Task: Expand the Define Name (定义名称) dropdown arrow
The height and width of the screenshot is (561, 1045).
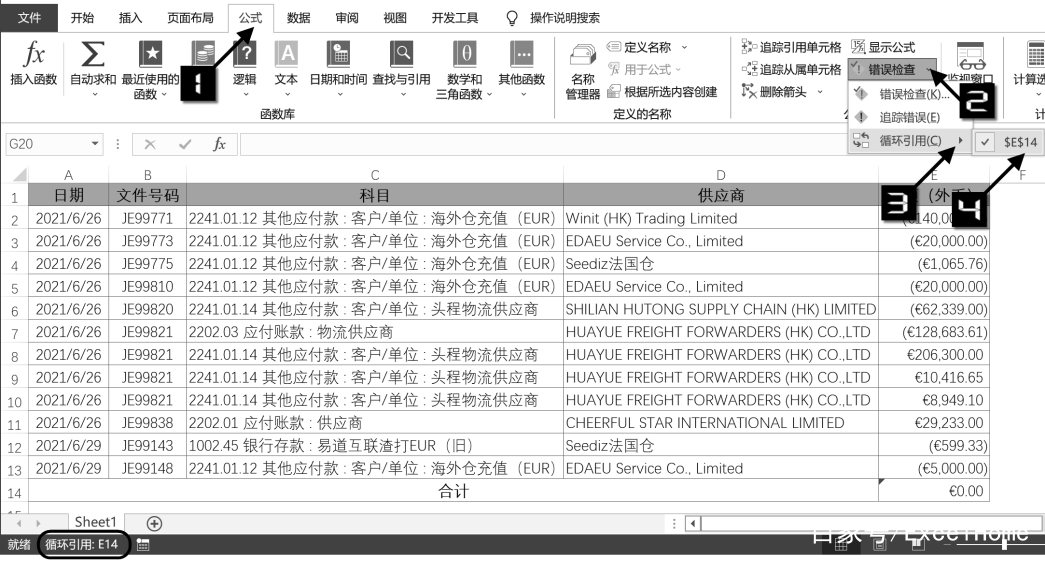Action: coord(684,47)
